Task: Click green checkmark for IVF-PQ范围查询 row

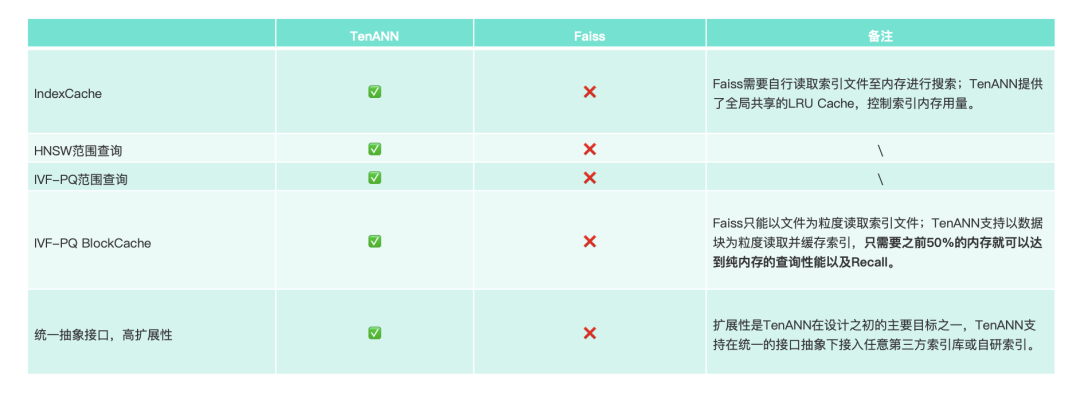Action: (x=374, y=178)
